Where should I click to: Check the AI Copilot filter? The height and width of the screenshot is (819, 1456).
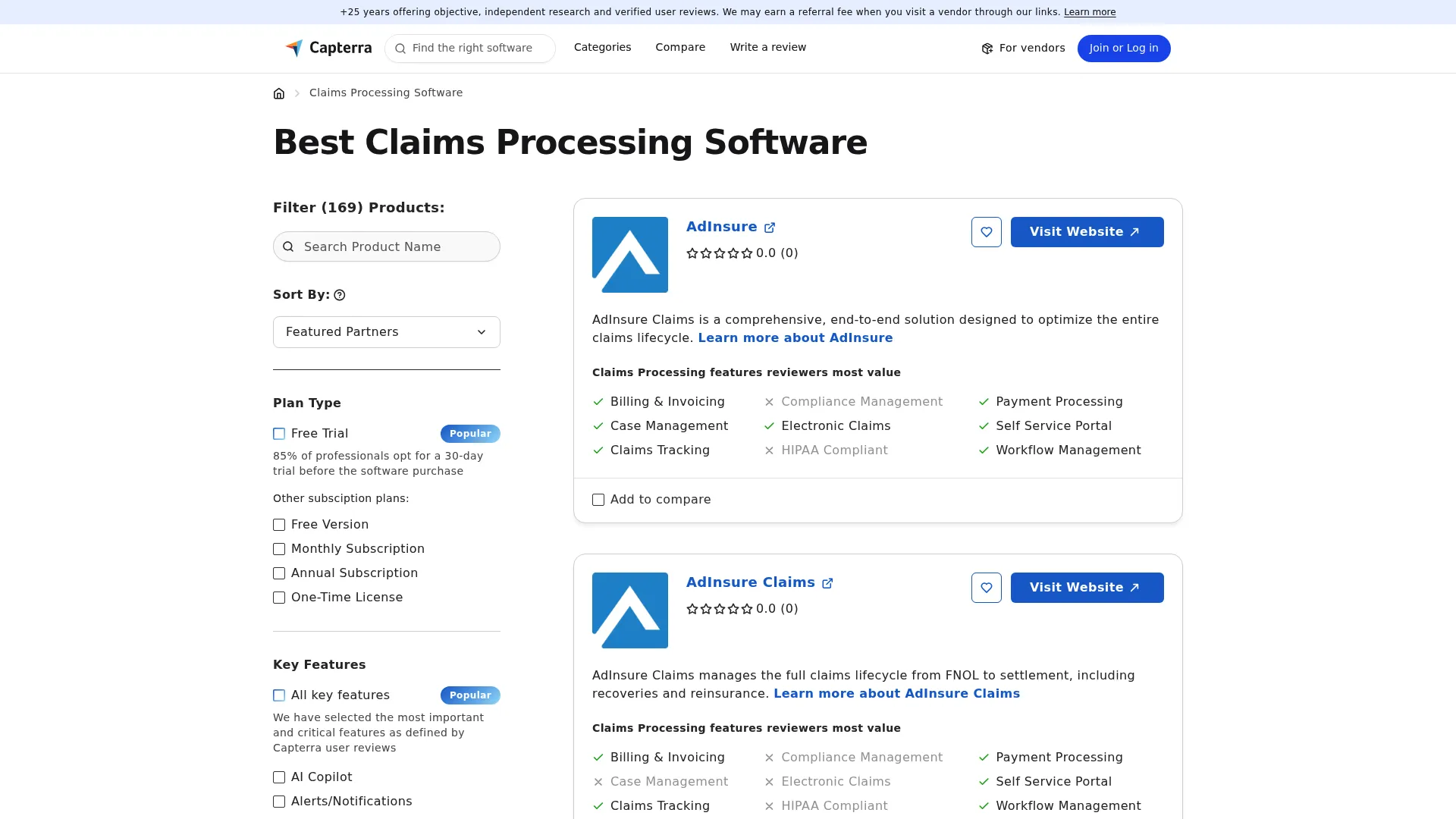[279, 777]
